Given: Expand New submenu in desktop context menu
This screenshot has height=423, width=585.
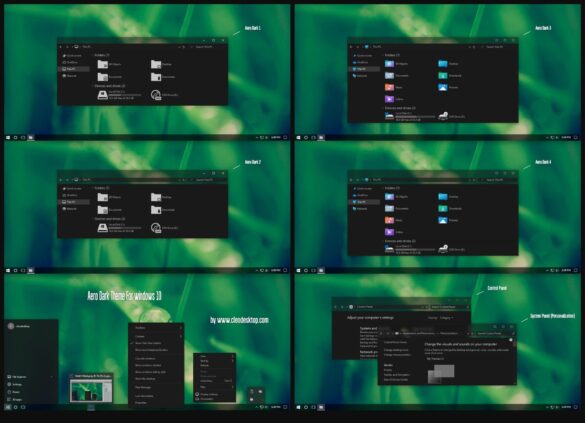Looking at the screenshot, I should coord(215,387).
